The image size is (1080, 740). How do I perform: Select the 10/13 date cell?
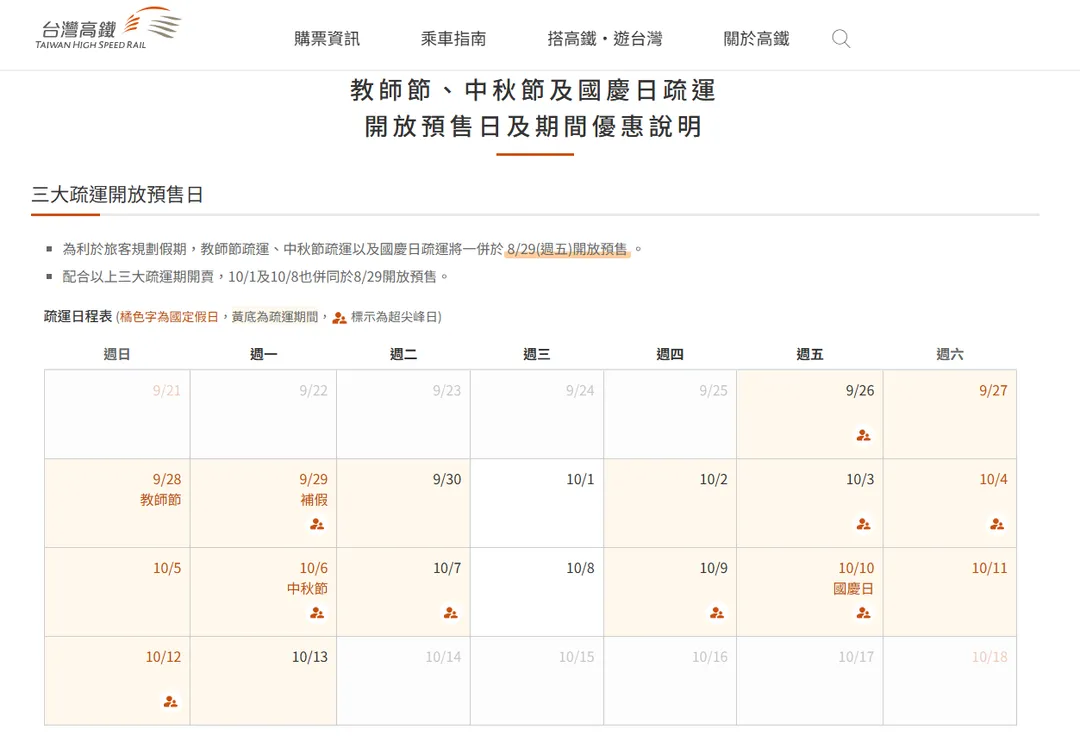coord(263,681)
